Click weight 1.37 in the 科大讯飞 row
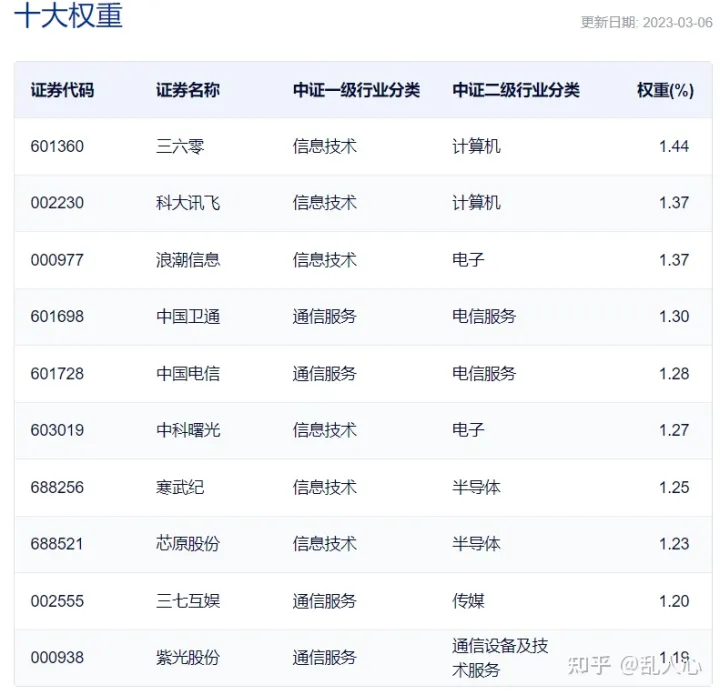The height and width of the screenshot is (695, 720). (674, 203)
